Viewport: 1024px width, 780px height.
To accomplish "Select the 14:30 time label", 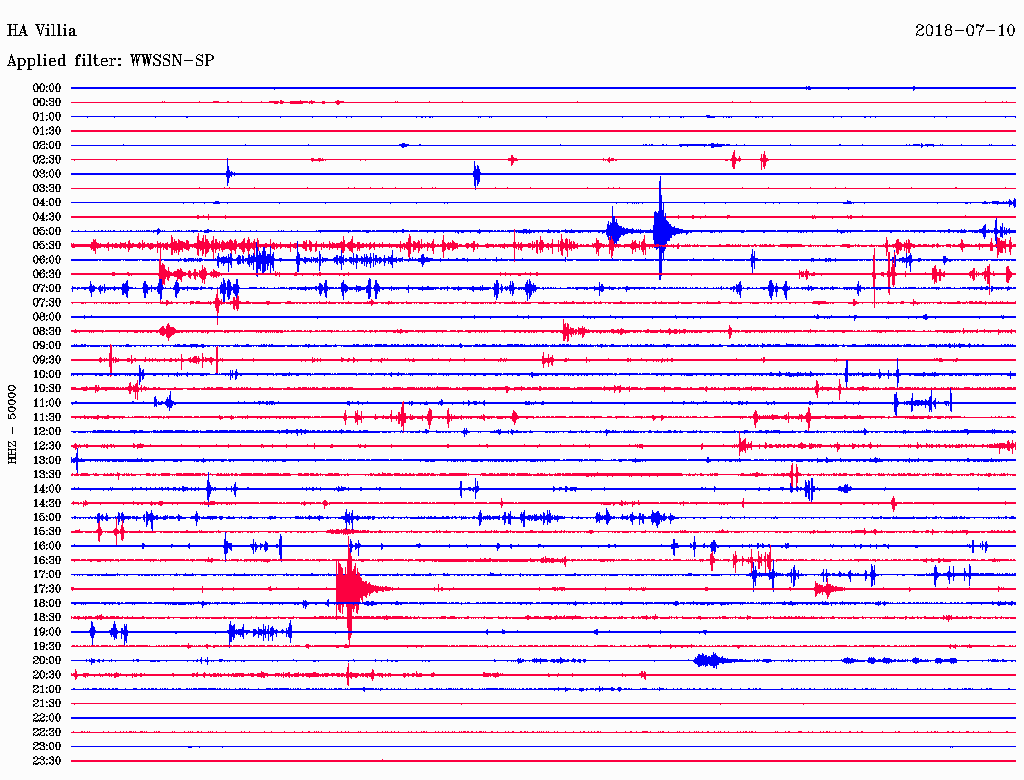I will coord(47,503).
